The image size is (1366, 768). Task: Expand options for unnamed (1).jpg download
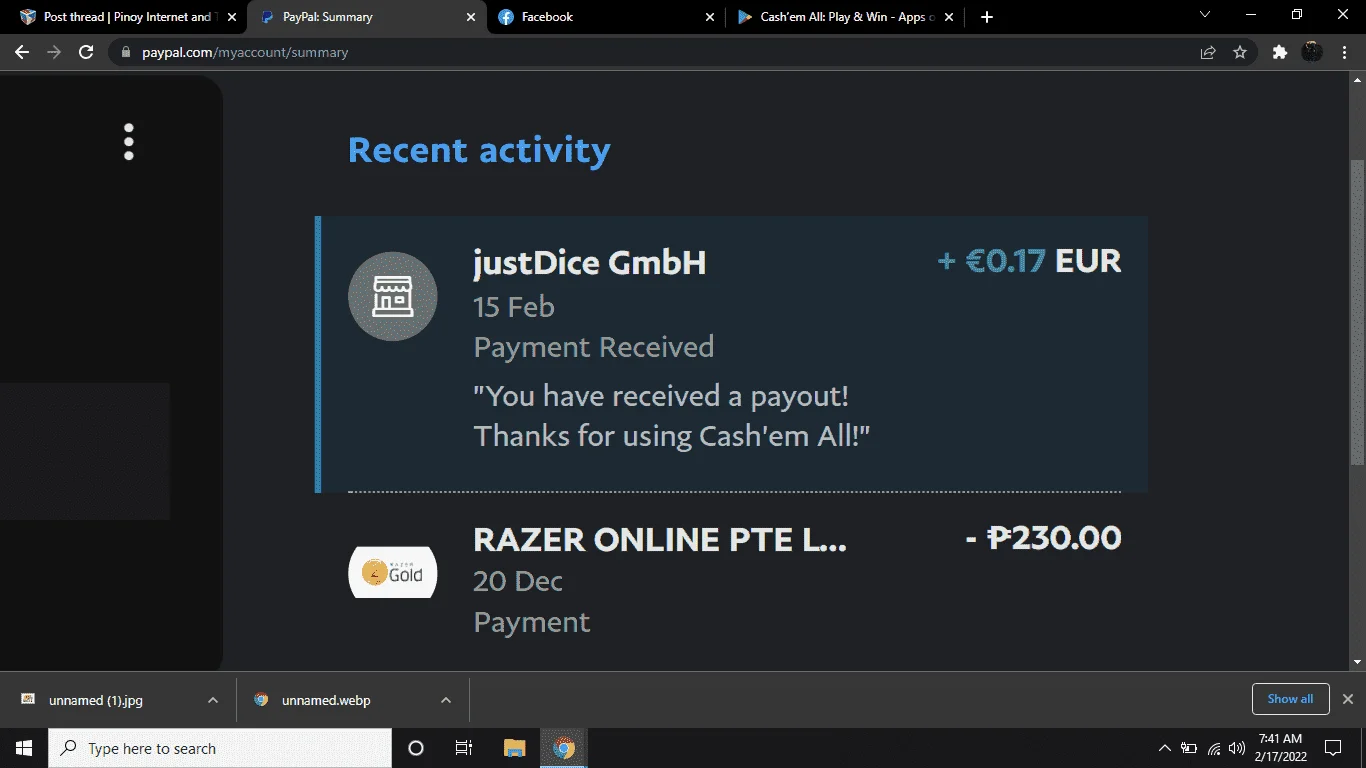tap(213, 700)
